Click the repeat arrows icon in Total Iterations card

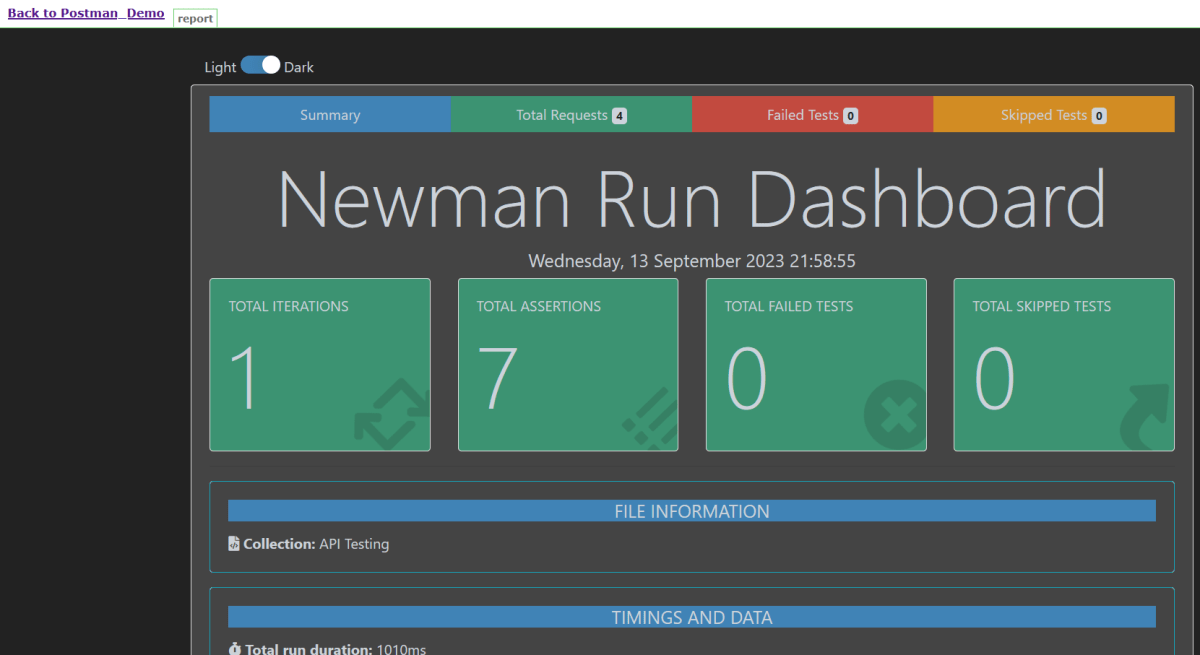point(391,414)
